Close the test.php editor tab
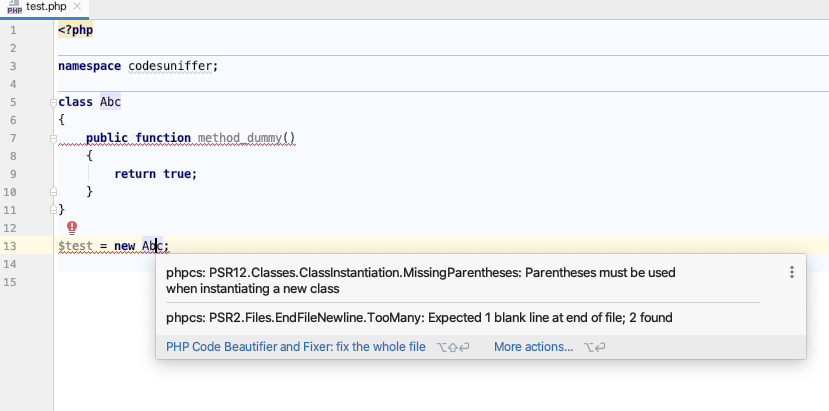The width and height of the screenshot is (829, 411). [77, 6]
